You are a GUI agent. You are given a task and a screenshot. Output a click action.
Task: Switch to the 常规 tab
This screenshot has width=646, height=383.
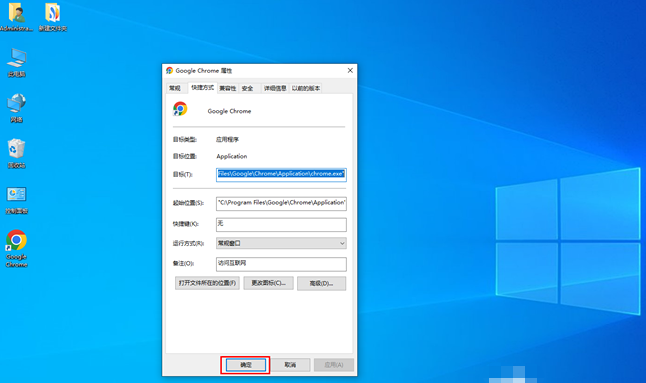coord(175,88)
